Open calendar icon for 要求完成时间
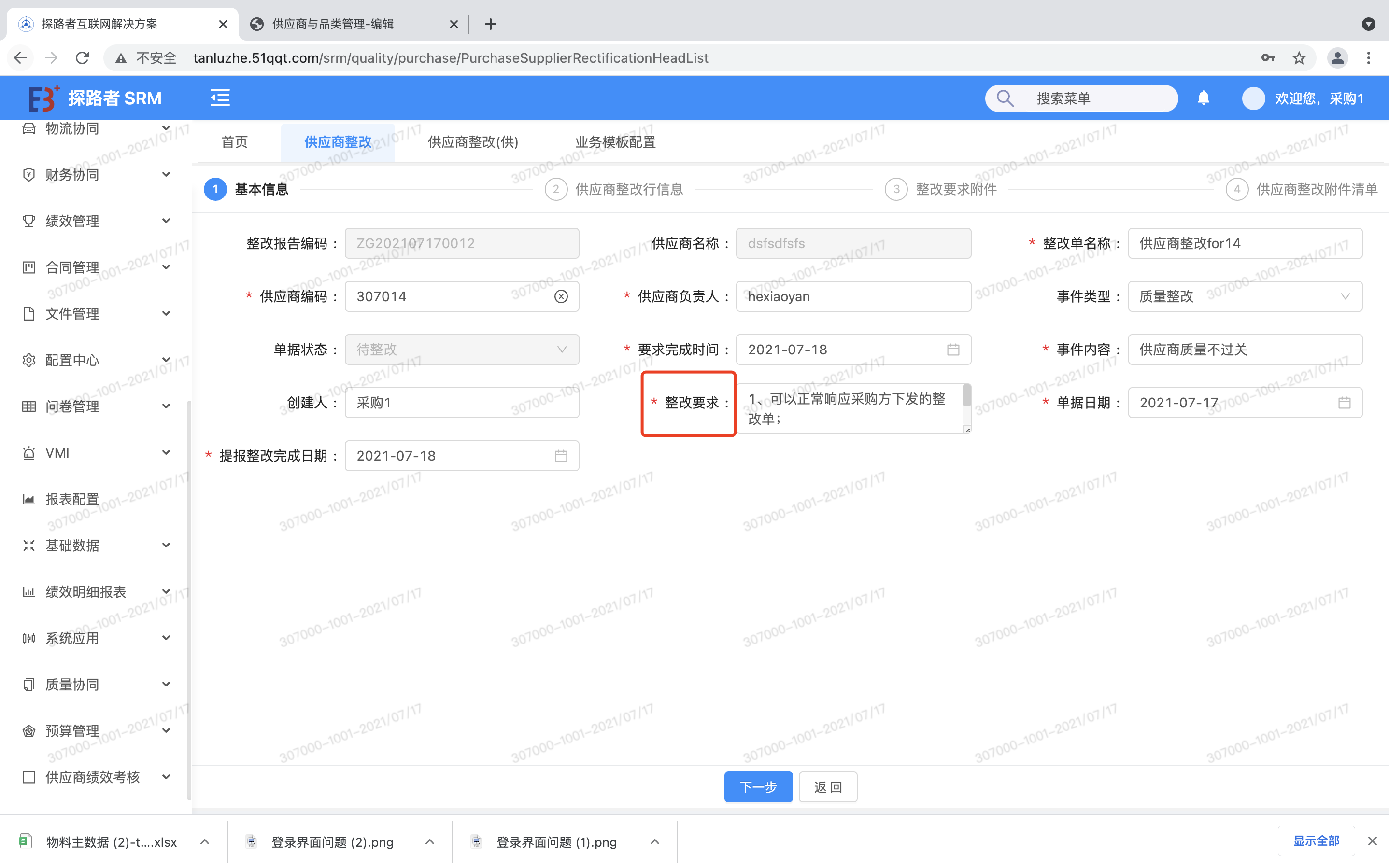The height and width of the screenshot is (868, 1389). click(953, 350)
